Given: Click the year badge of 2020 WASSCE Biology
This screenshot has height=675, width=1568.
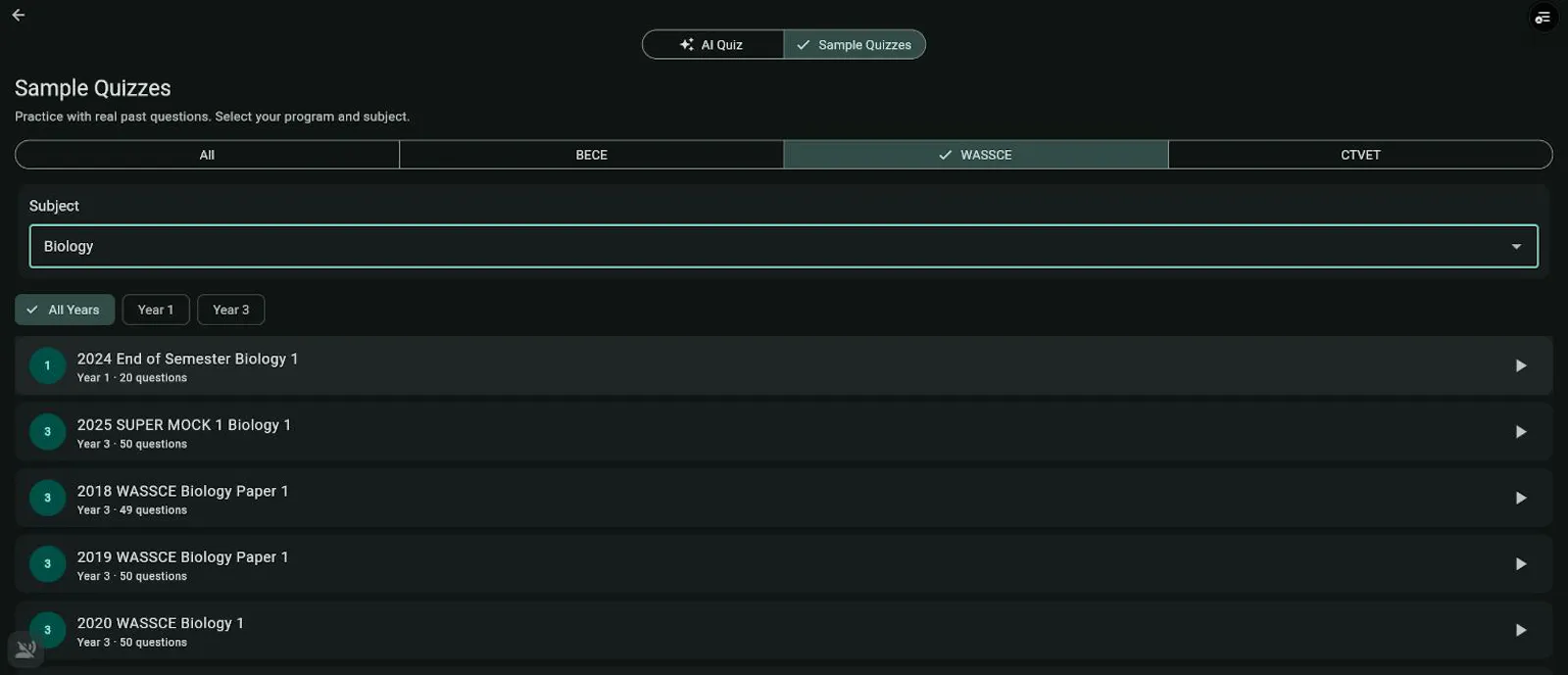Looking at the screenshot, I should point(47,630).
